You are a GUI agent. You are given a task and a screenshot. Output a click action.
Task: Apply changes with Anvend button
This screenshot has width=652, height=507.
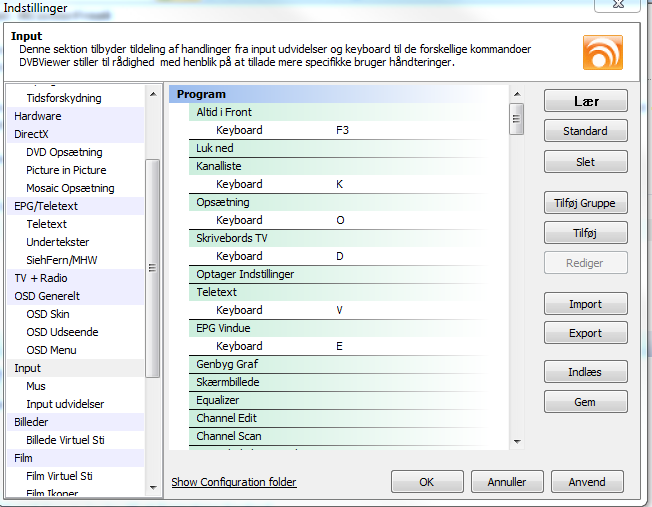point(587,482)
